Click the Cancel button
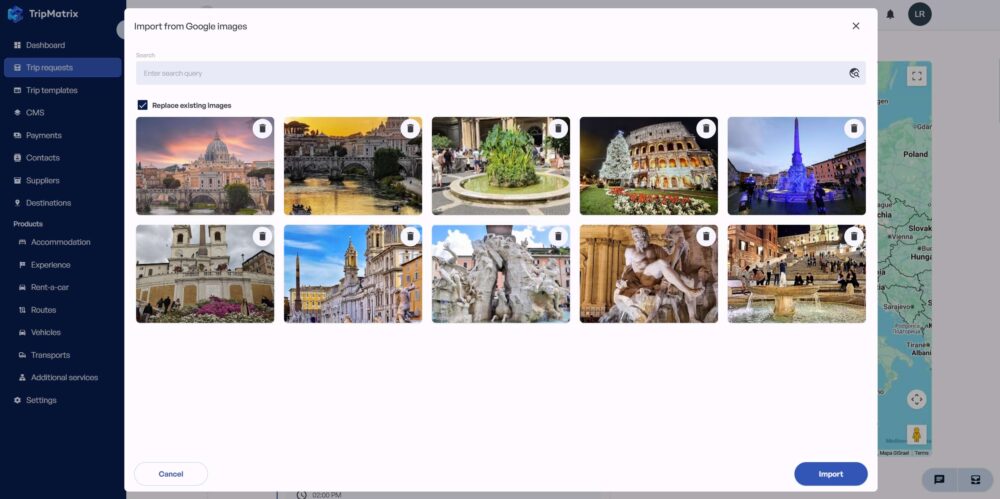The height and width of the screenshot is (499, 1000). (x=171, y=474)
